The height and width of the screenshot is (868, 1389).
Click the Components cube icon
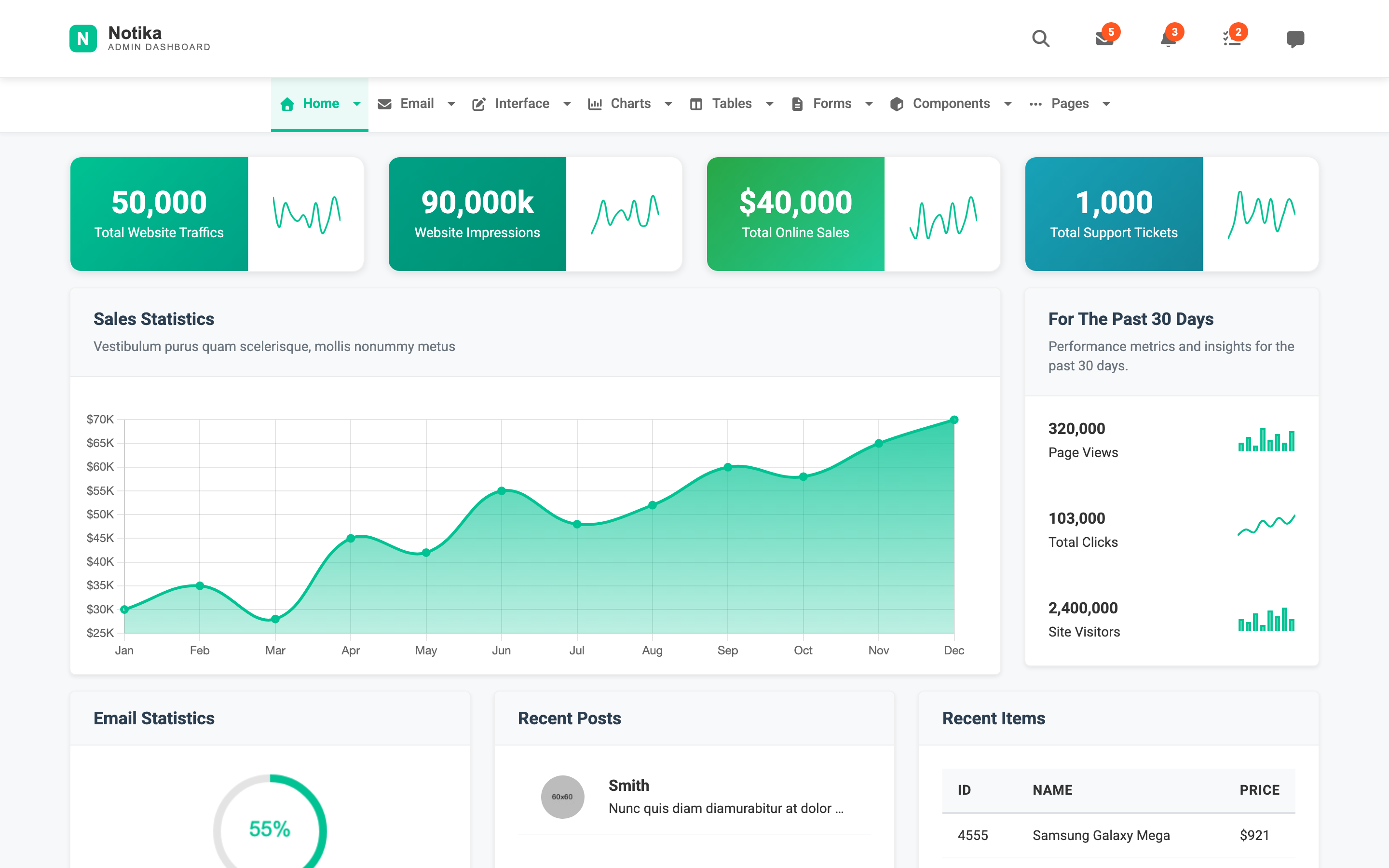click(x=897, y=104)
